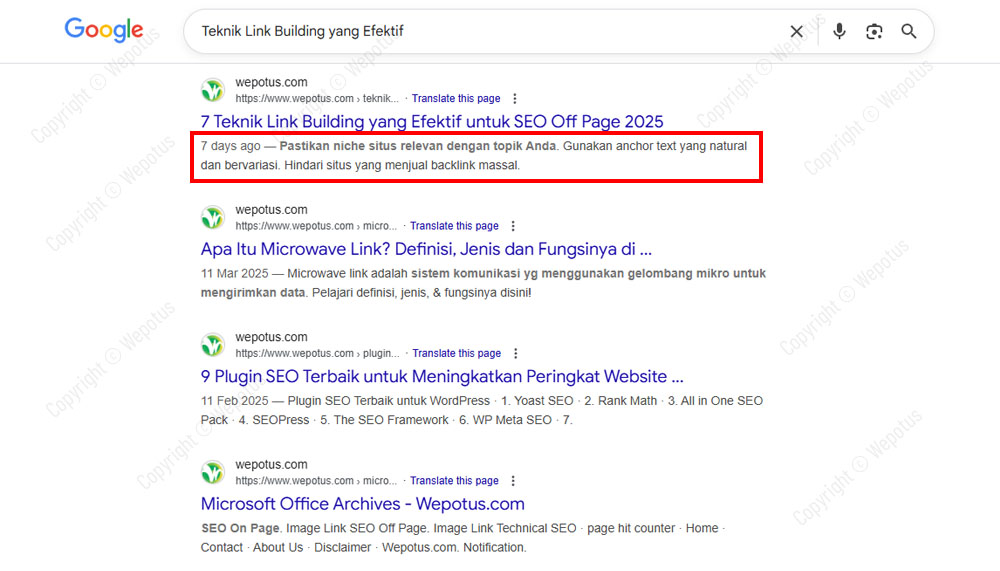This screenshot has width=1000, height=571.
Task: Click favicon beside the Microwave Link result
Action: coord(213,217)
